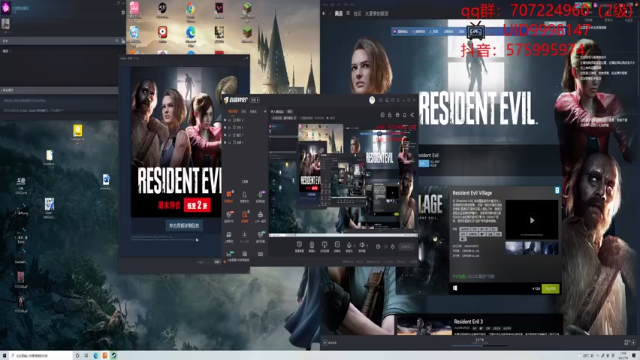
Task: Open the dropdown pill beside streaming app logo
Action: coord(255,100)
